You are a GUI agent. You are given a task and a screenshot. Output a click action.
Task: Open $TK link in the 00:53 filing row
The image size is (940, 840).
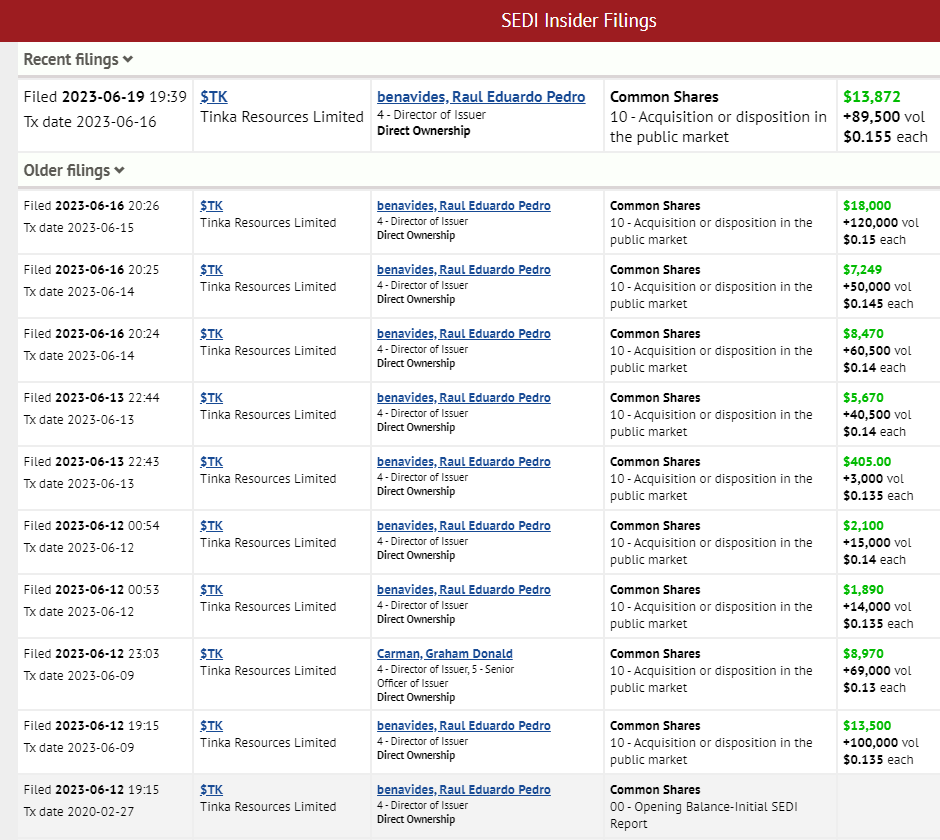point(212,590)
